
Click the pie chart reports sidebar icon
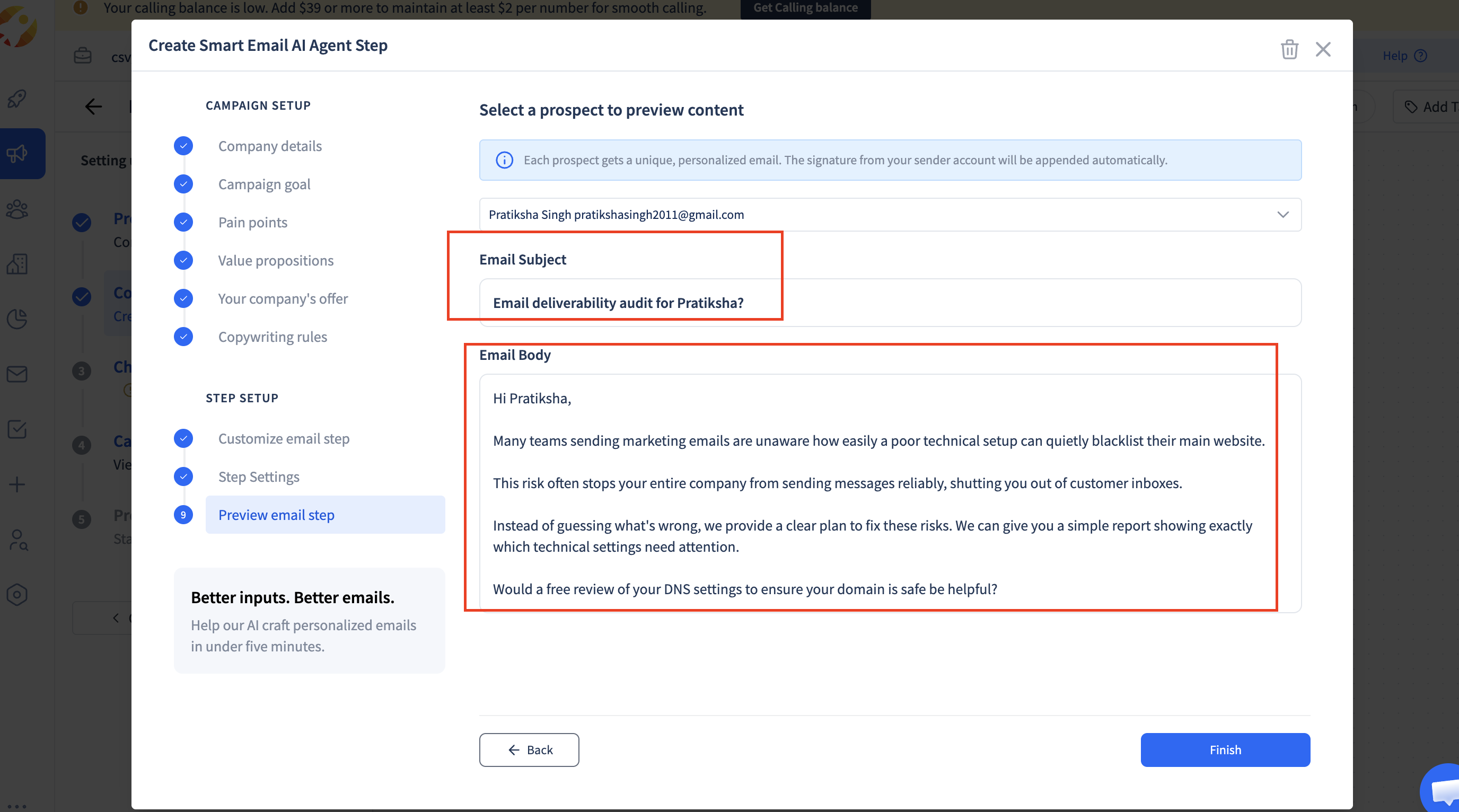click(x=17, y=319)
